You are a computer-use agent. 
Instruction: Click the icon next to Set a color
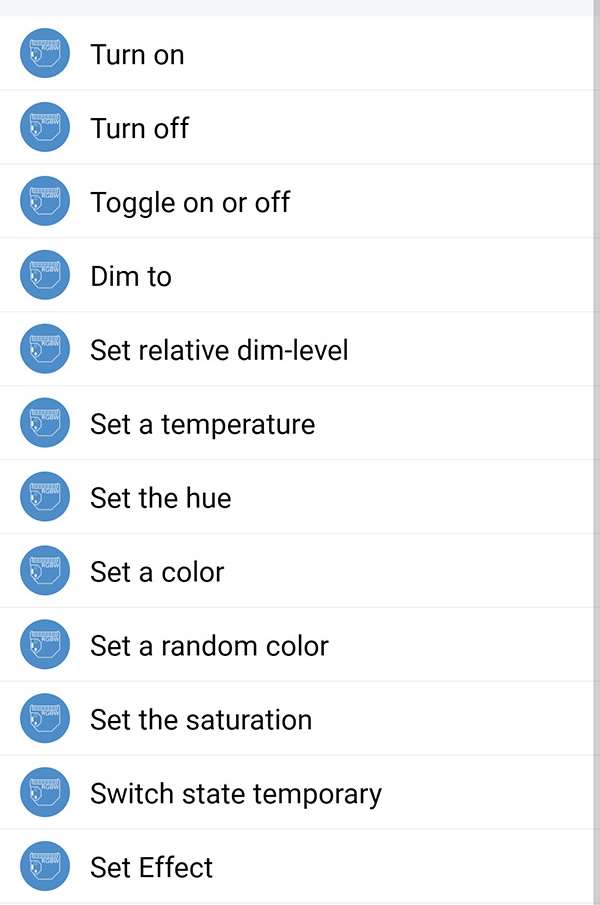pyautogui.click(x=45, y=572)
